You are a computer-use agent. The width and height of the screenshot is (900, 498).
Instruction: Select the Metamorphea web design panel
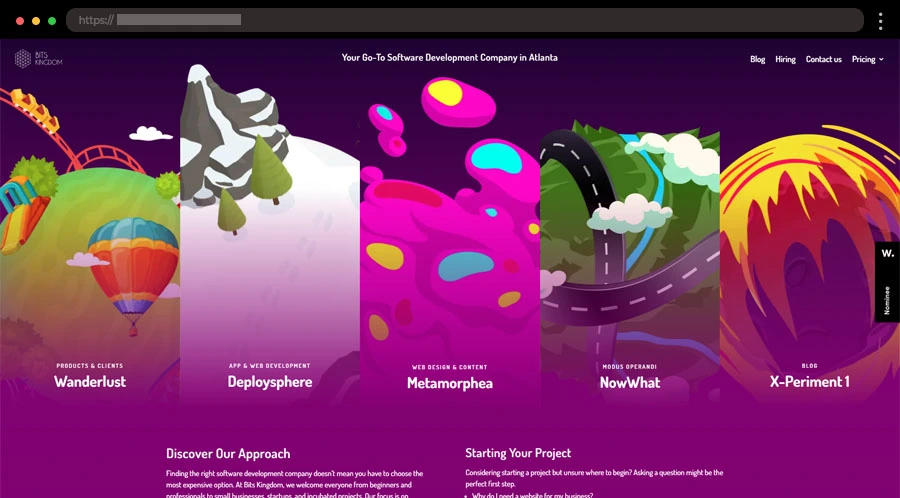point(450,382)
